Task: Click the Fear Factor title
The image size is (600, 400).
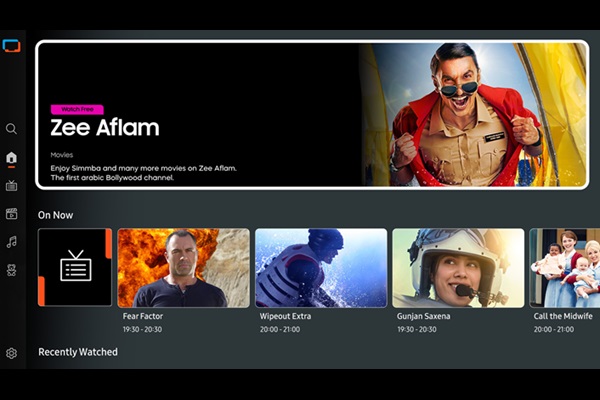Action: (143, 316)
